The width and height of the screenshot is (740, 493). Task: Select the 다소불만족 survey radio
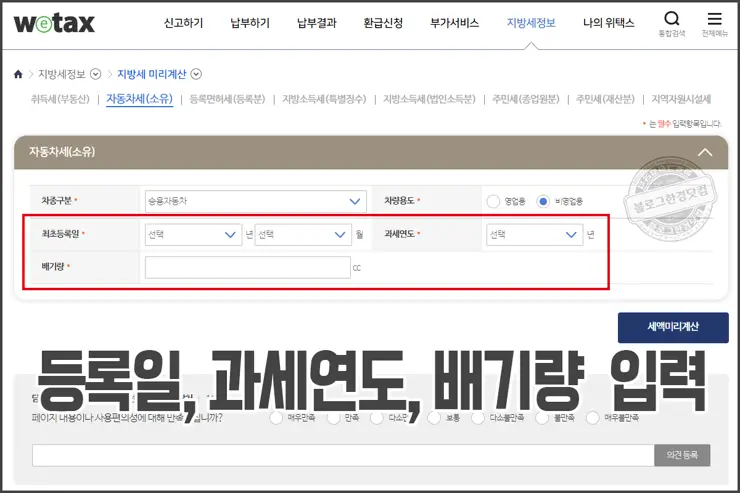(x=478, y=418)
